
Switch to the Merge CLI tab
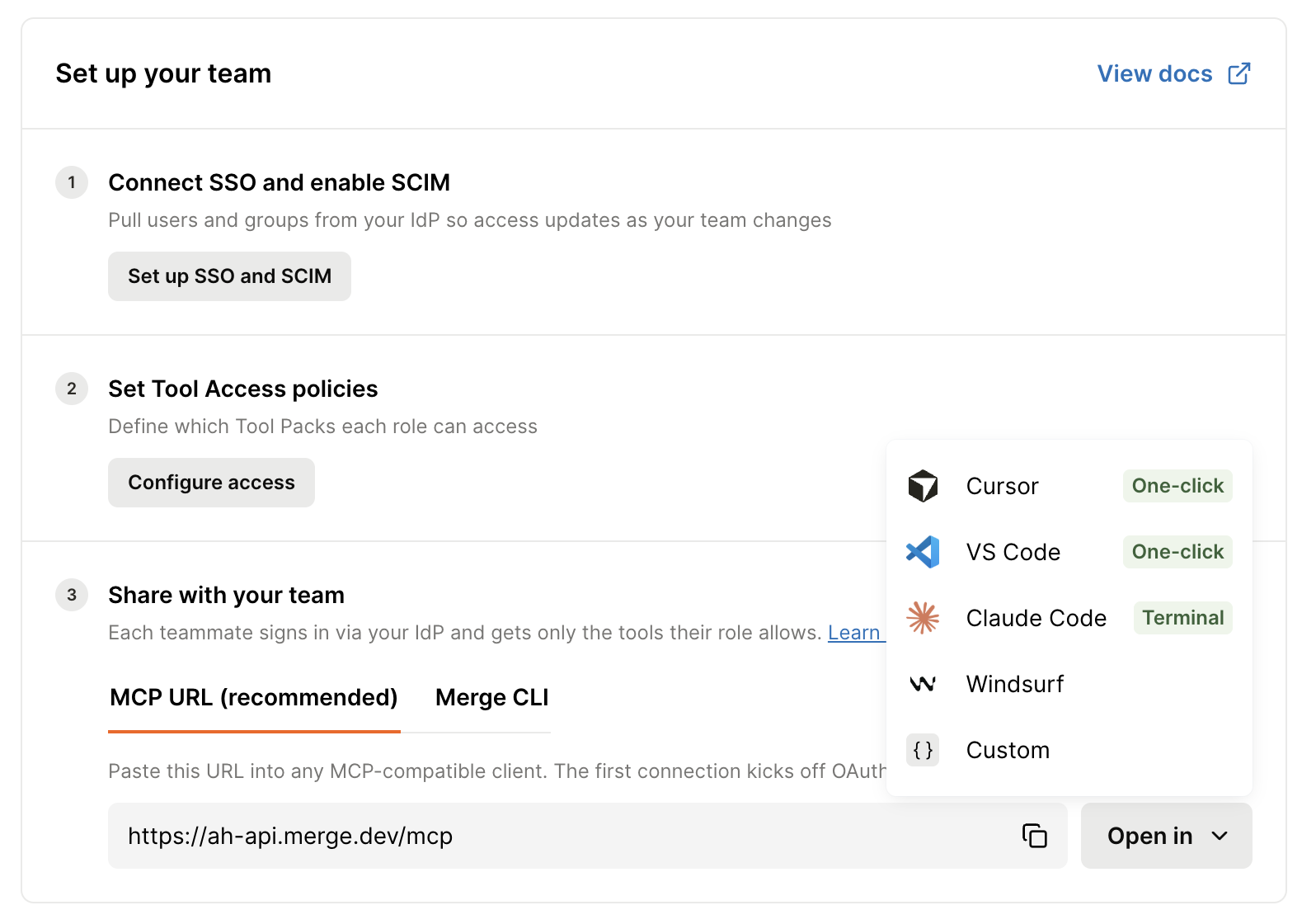[x=492, y=698]
